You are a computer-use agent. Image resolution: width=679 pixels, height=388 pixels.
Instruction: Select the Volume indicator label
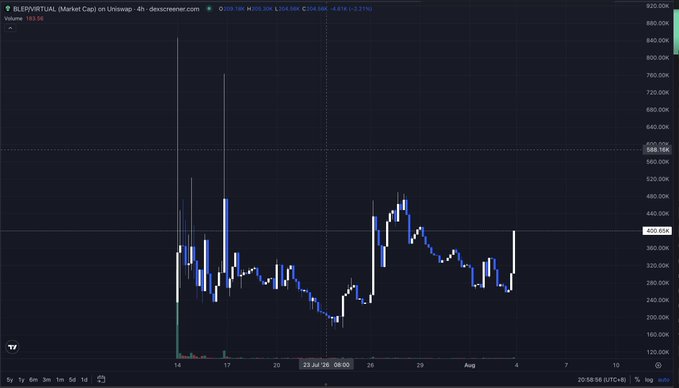(x=13, y=19)
